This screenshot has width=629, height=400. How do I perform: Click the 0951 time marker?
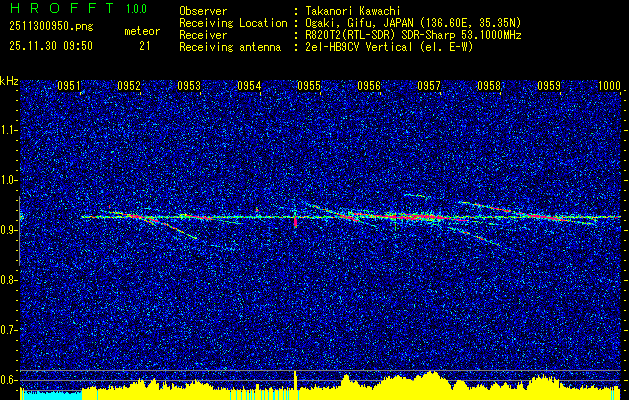69,85
